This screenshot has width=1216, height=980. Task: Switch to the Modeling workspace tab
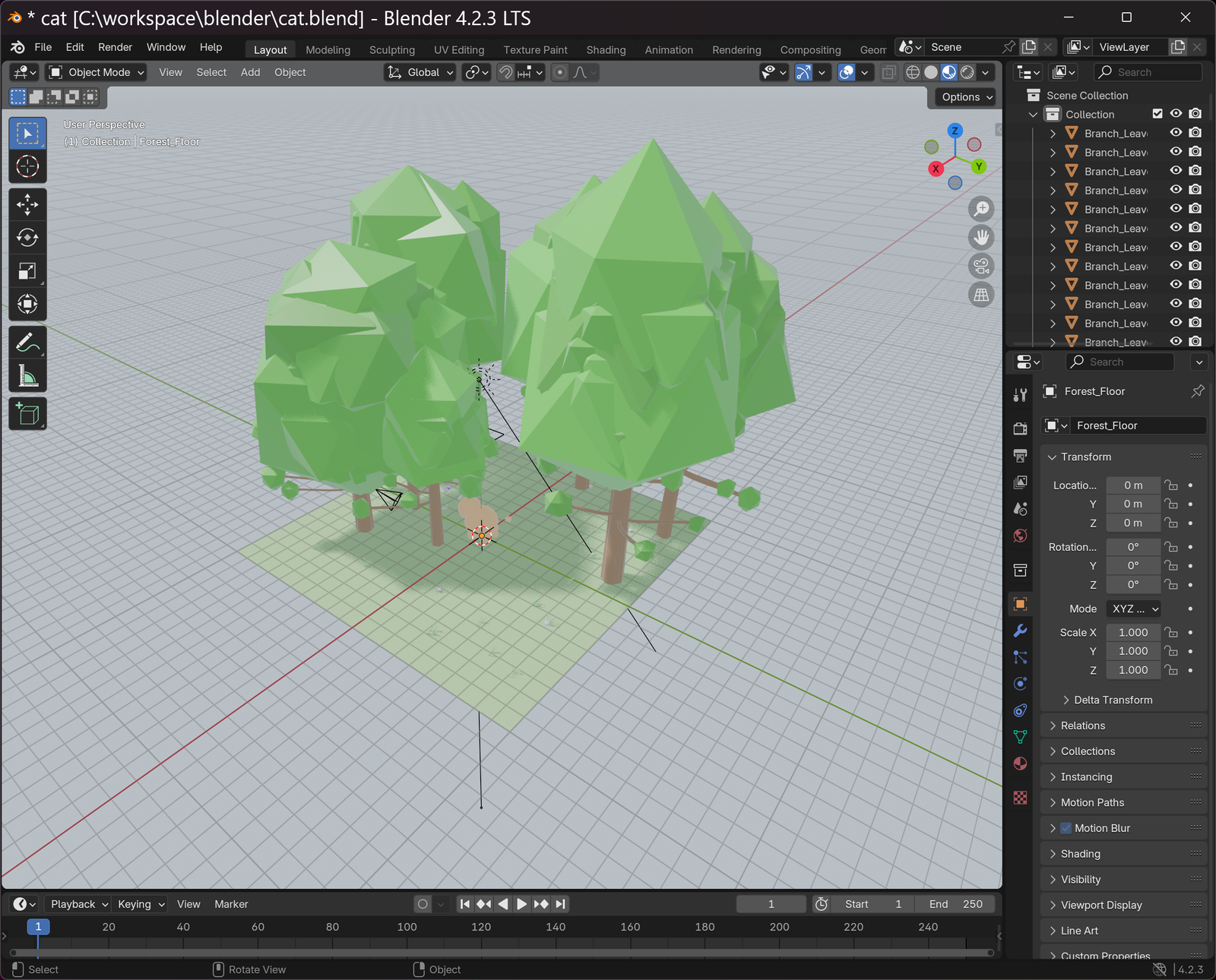[x=328, y=49]
